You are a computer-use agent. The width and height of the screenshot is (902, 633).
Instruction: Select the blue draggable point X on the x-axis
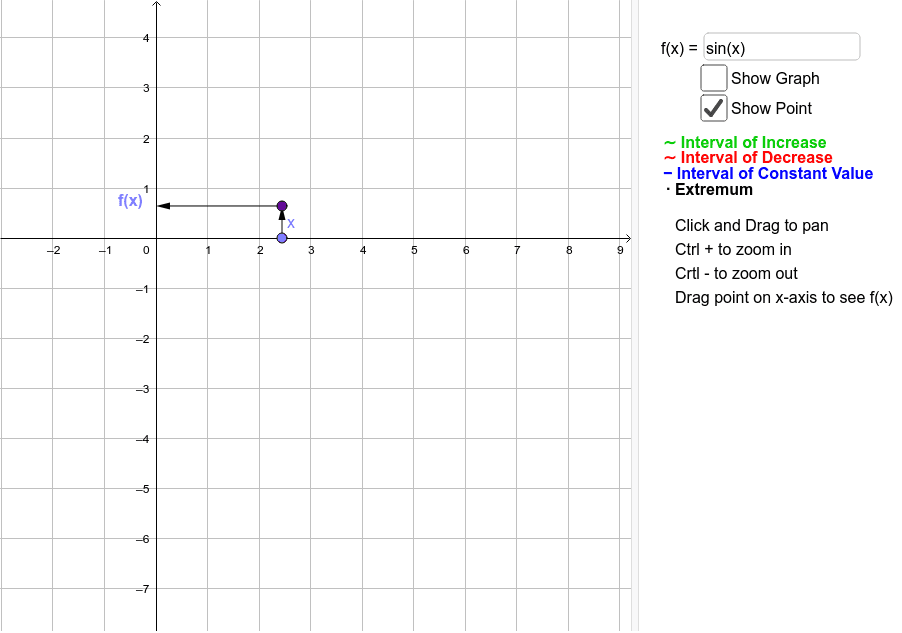coord(281,236)
